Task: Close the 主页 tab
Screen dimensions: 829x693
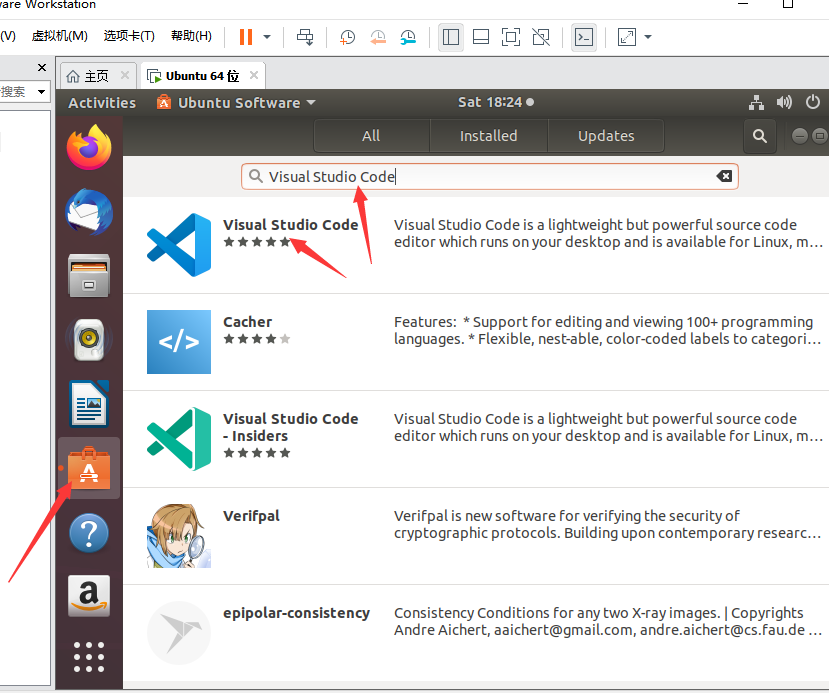Action: (x=125, y=75)
